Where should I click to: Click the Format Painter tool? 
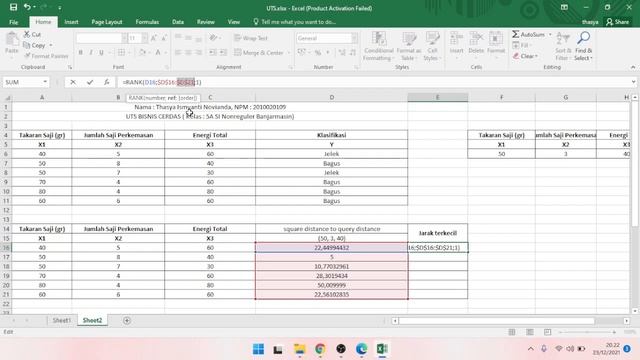(46, 56)
